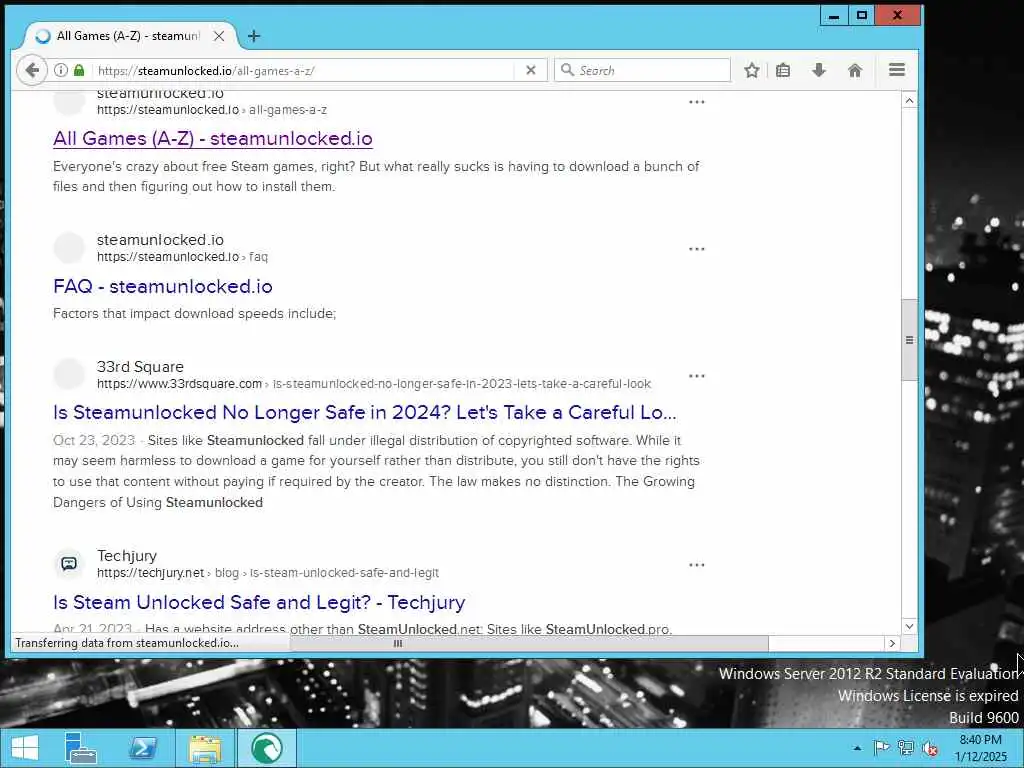1024x768 pixels.
Task: Click the Techjury site favicon
Action: (x=69, y=564)
